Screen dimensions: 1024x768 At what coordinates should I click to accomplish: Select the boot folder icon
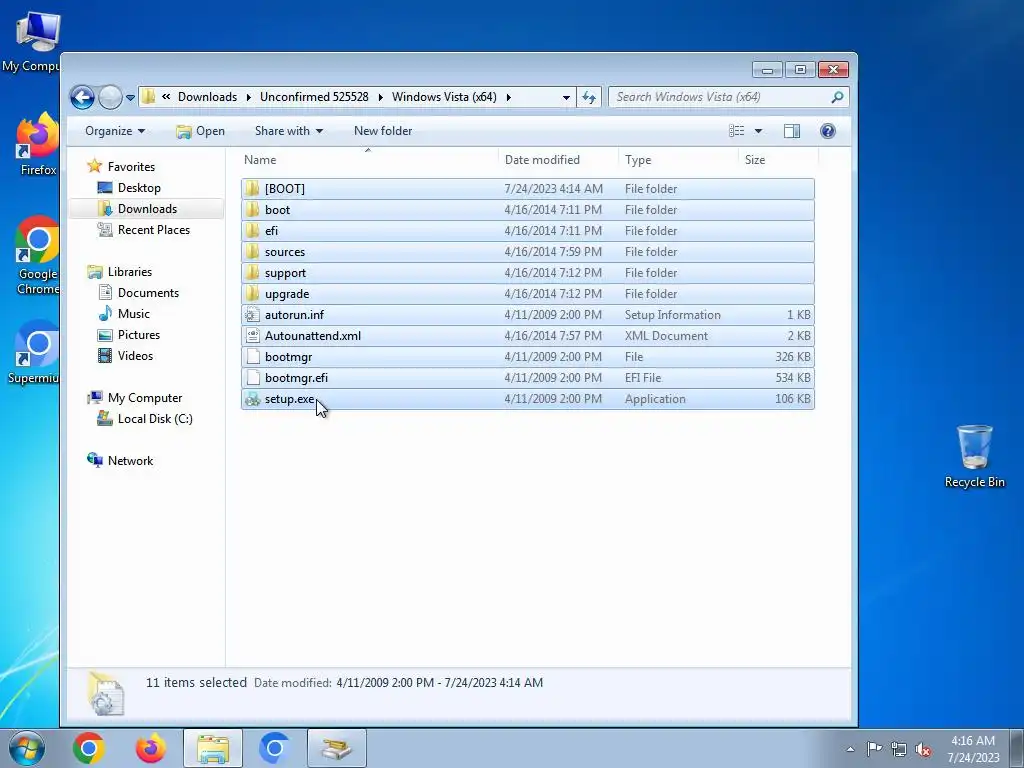click(253, 210)
